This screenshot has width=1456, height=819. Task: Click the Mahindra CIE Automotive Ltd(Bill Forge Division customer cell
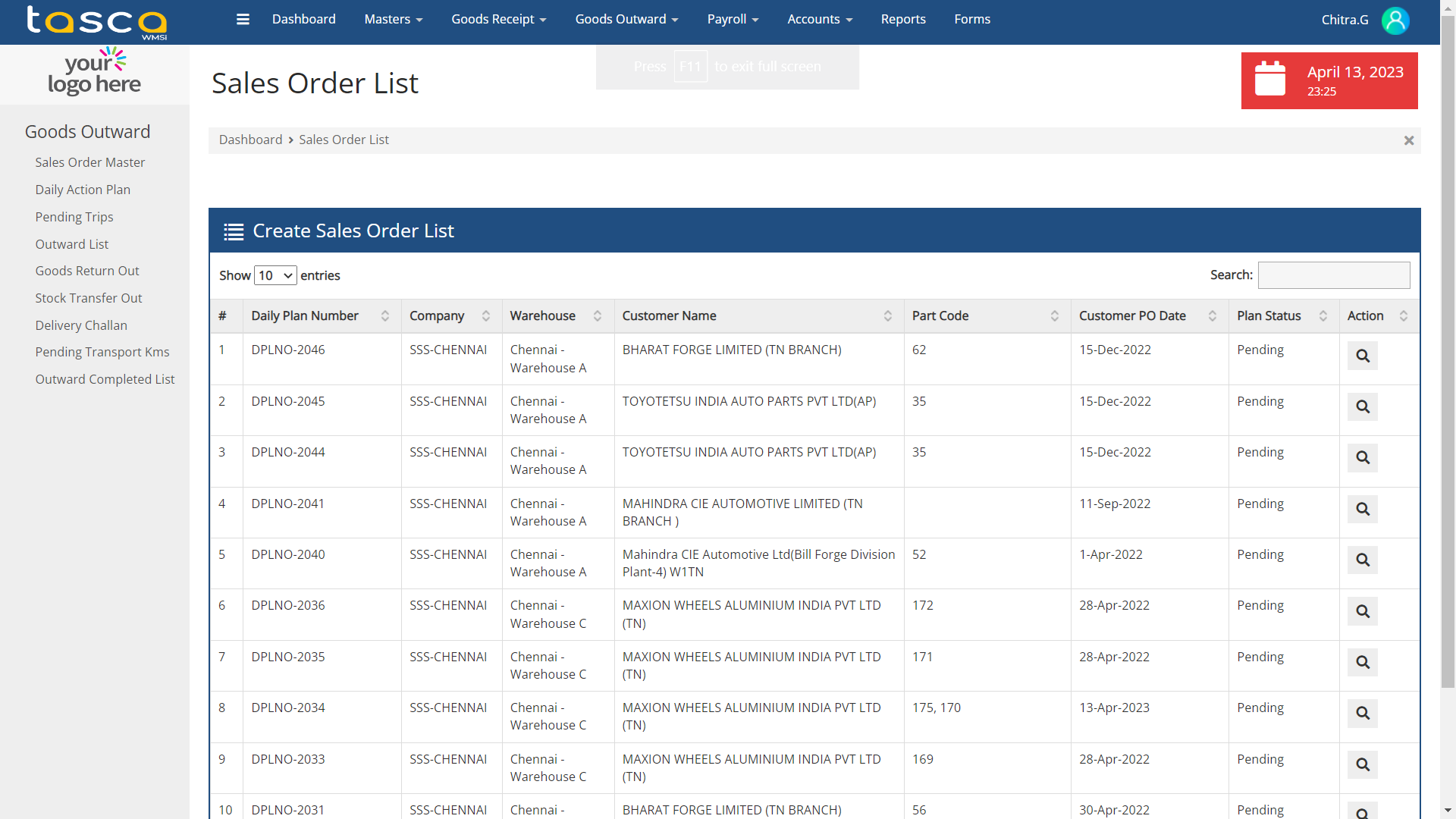pos(758,563)
